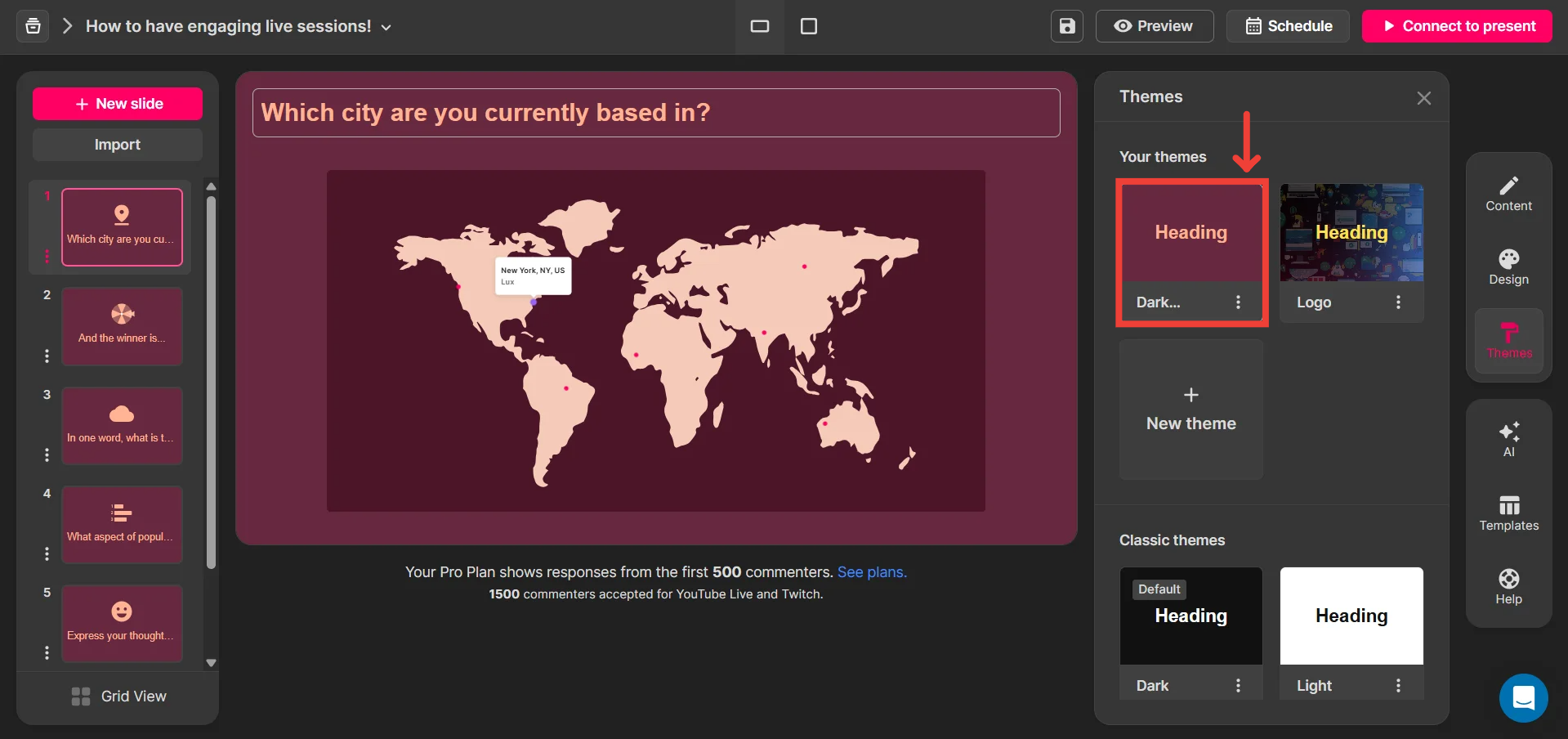1568x739 pixels.
Task: Switch to widescreen aspect ratio view
Action: coord(760,26)
